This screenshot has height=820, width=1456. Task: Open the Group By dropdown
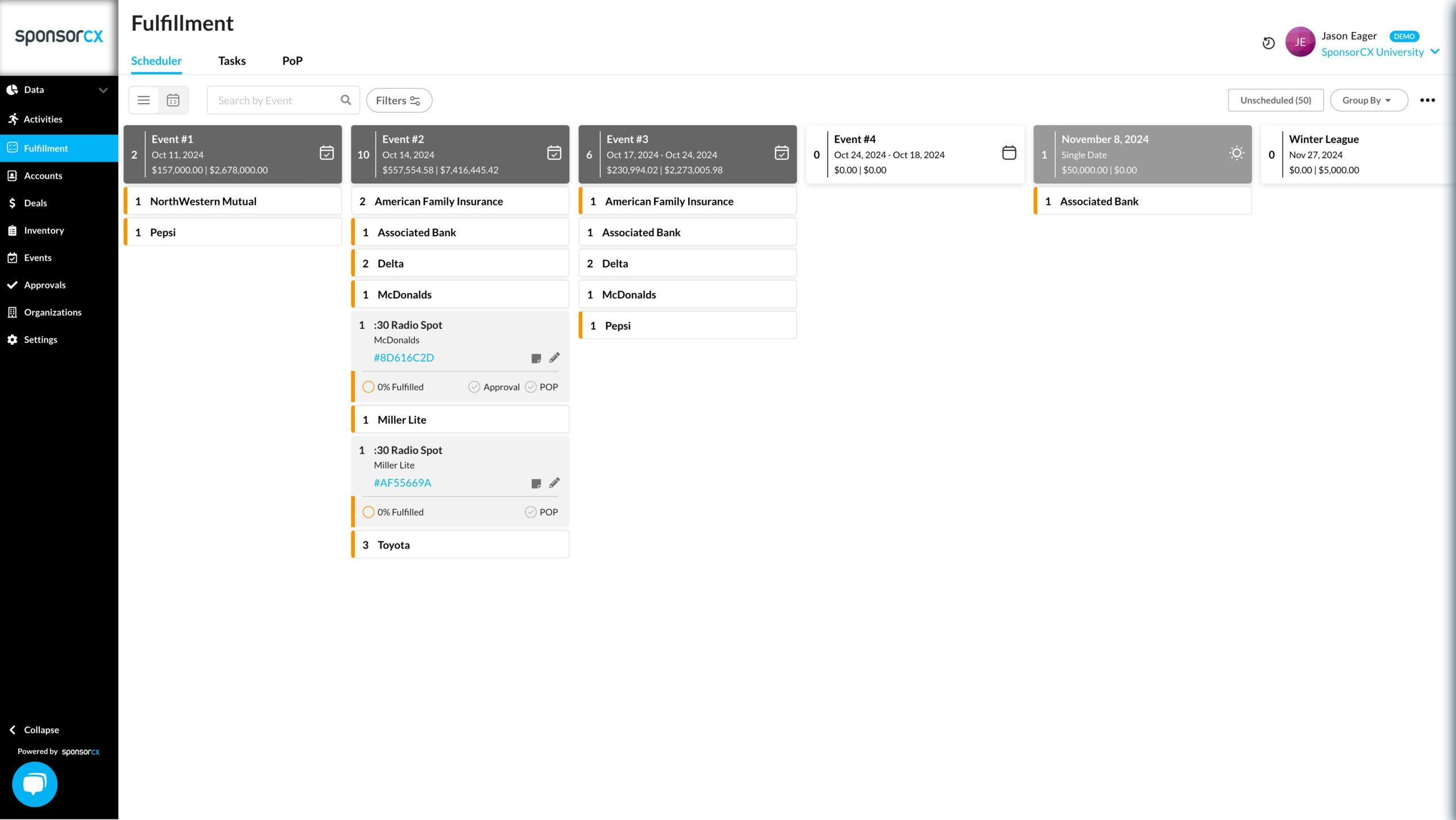point(1369,100)
